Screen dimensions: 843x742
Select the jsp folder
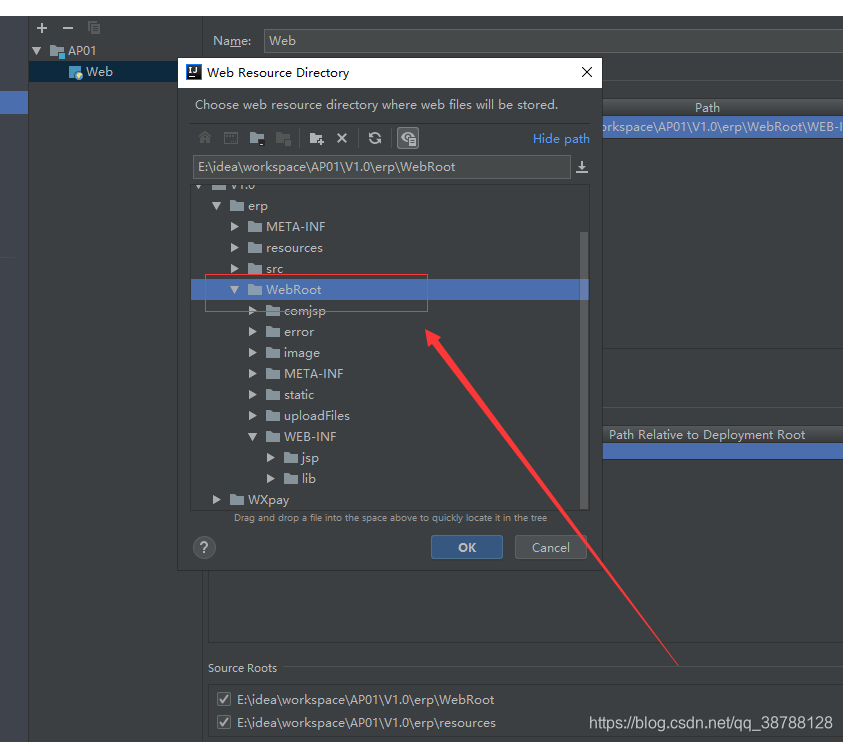click(x=310, y=458)
